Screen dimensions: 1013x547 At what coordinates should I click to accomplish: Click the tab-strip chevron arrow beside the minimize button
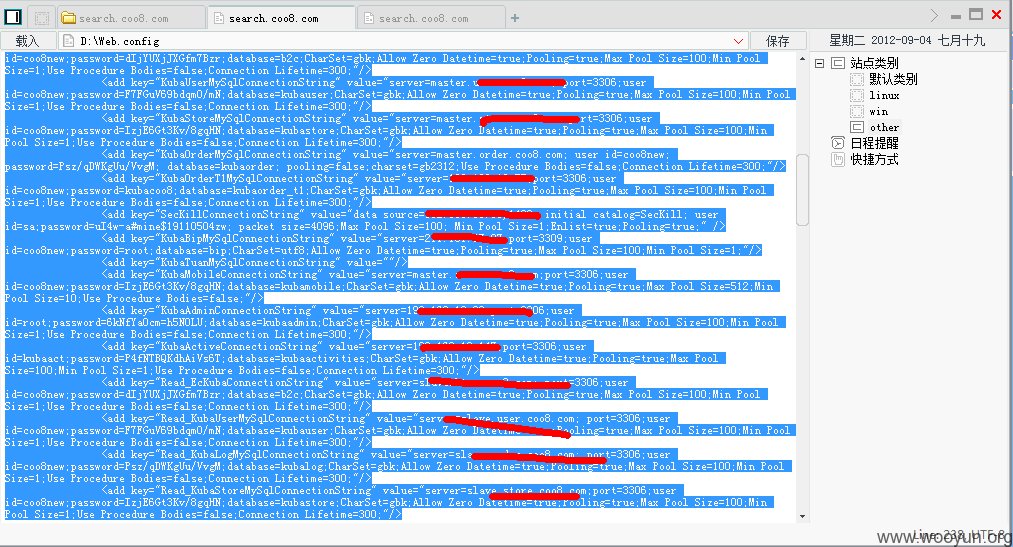934,15
